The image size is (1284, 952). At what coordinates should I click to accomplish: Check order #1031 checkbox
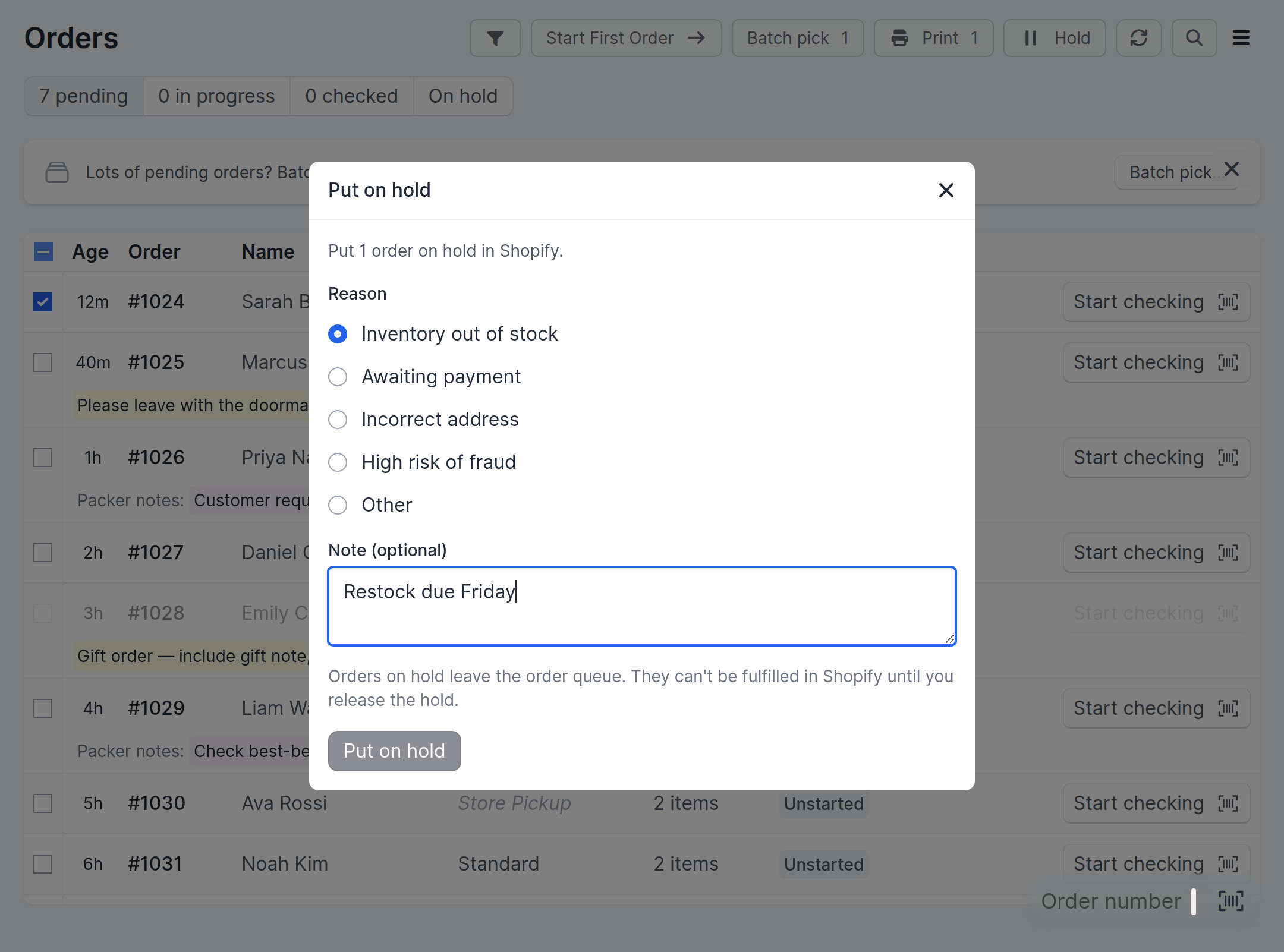(43, 864)
